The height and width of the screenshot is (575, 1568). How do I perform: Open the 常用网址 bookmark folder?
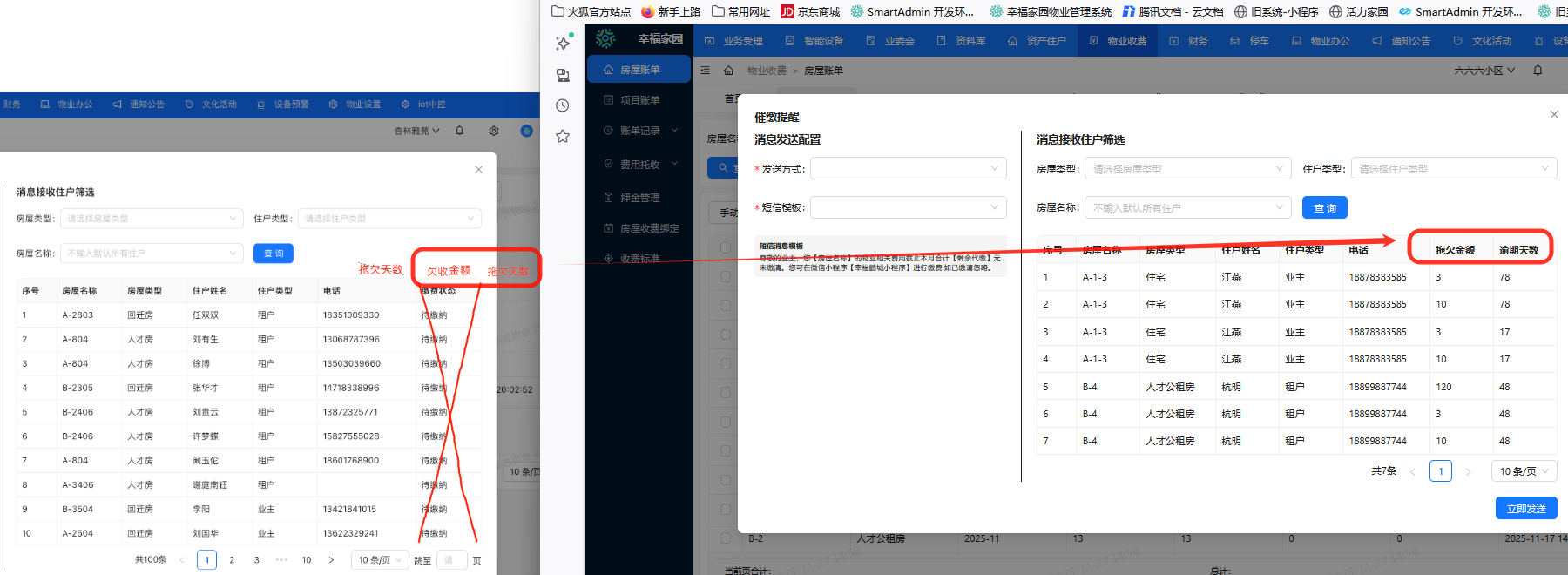tap(740, 11)
